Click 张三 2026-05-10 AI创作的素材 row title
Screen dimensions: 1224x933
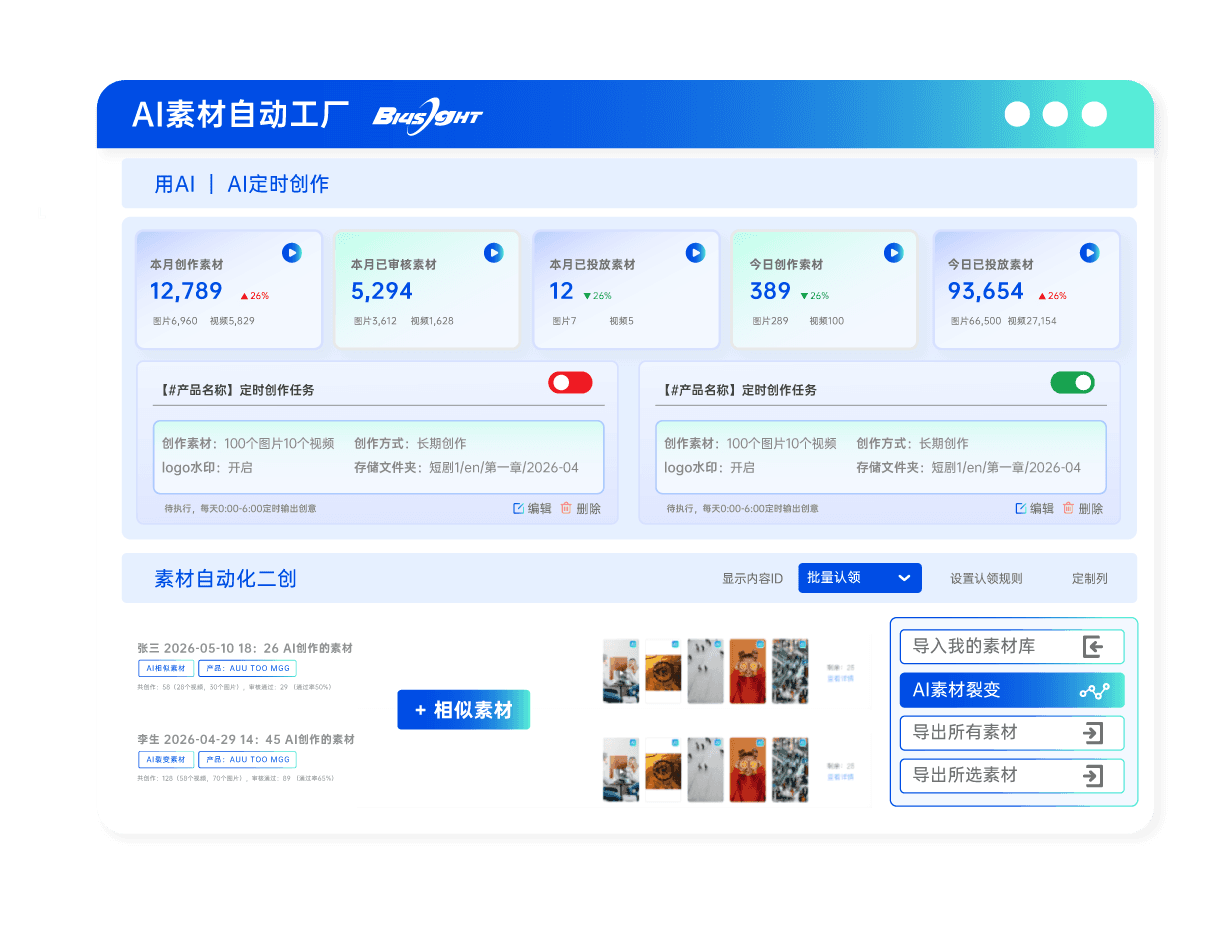[245, 648]
